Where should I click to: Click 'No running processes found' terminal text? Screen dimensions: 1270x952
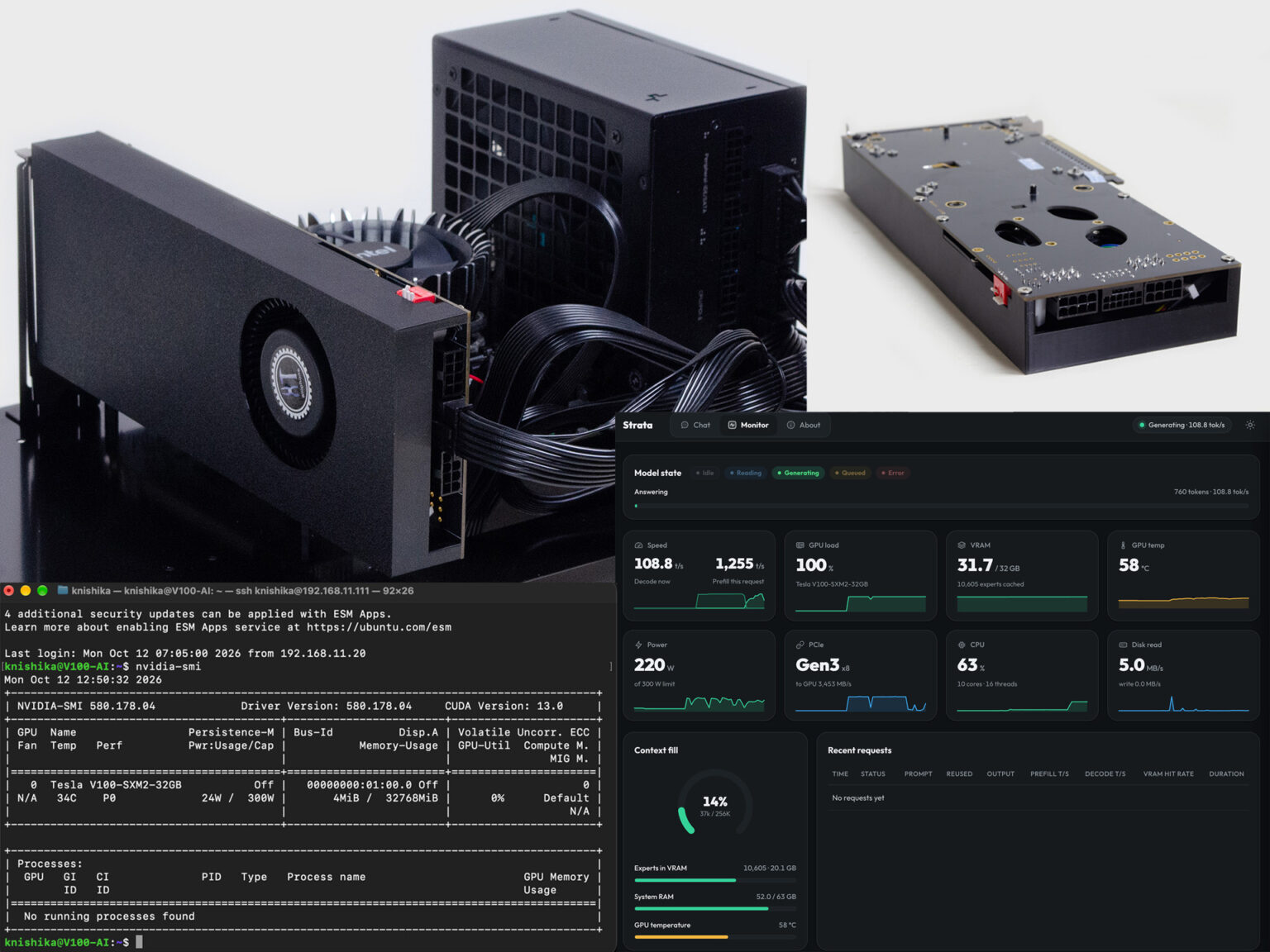pyautogui.click(x=109, y=916)
